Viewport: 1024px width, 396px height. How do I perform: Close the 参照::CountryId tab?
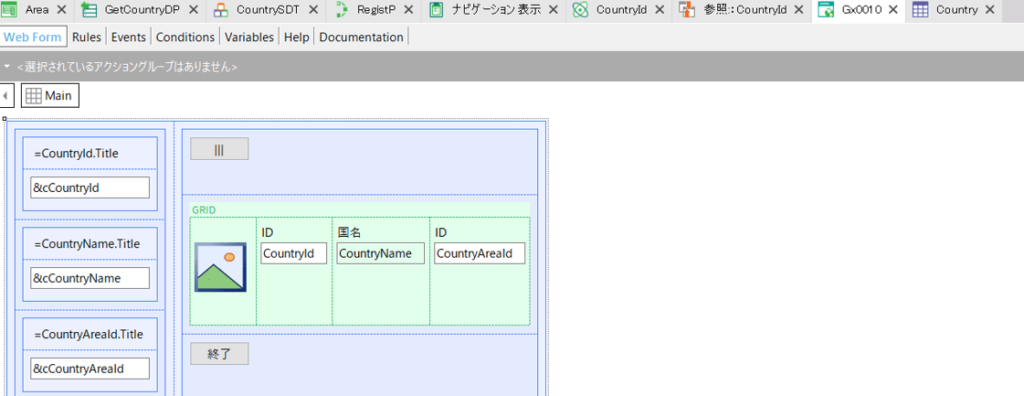799,10
